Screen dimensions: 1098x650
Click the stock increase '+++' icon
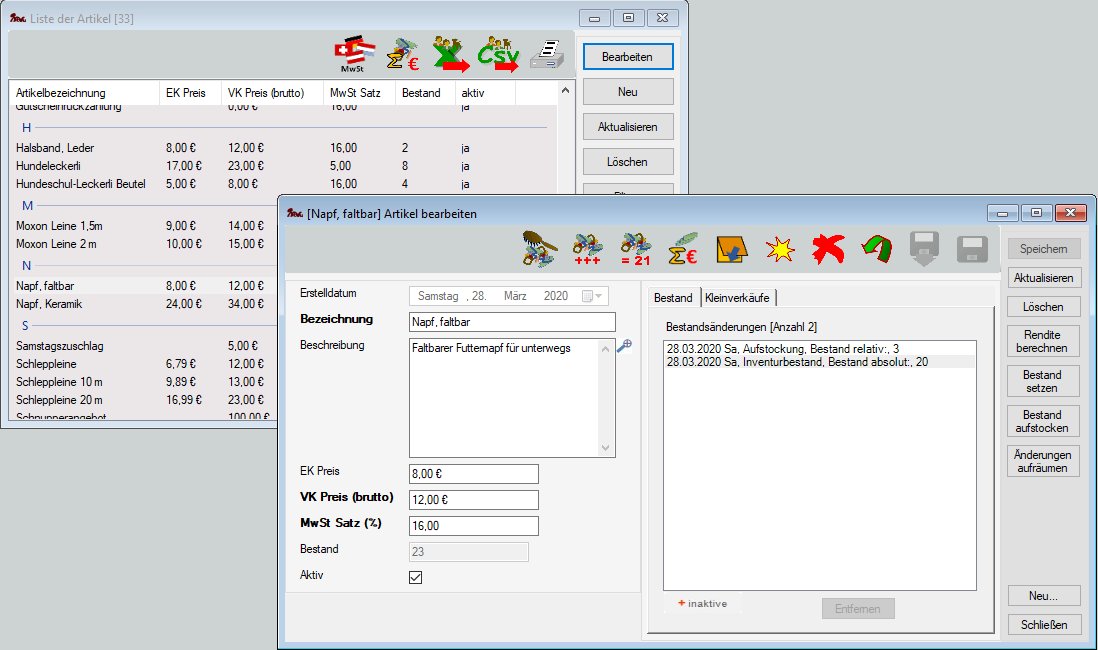pos(589,247)
